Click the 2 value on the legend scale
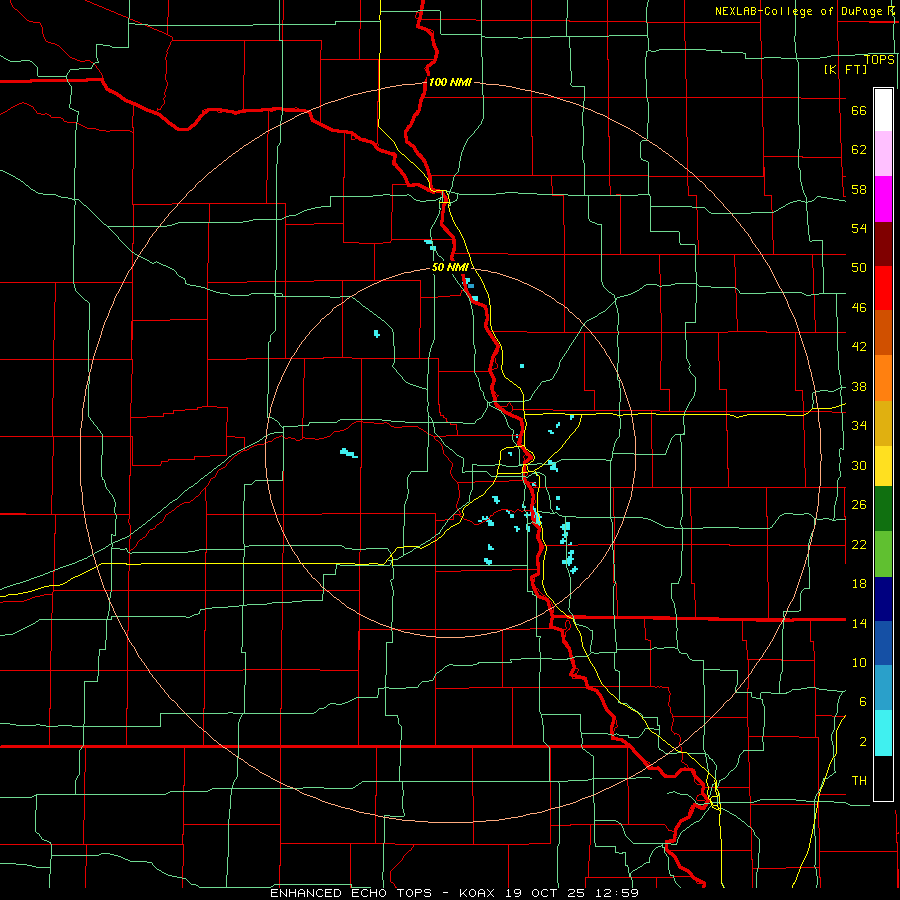The height and width of the screenshot is (900, 900). 863,742
